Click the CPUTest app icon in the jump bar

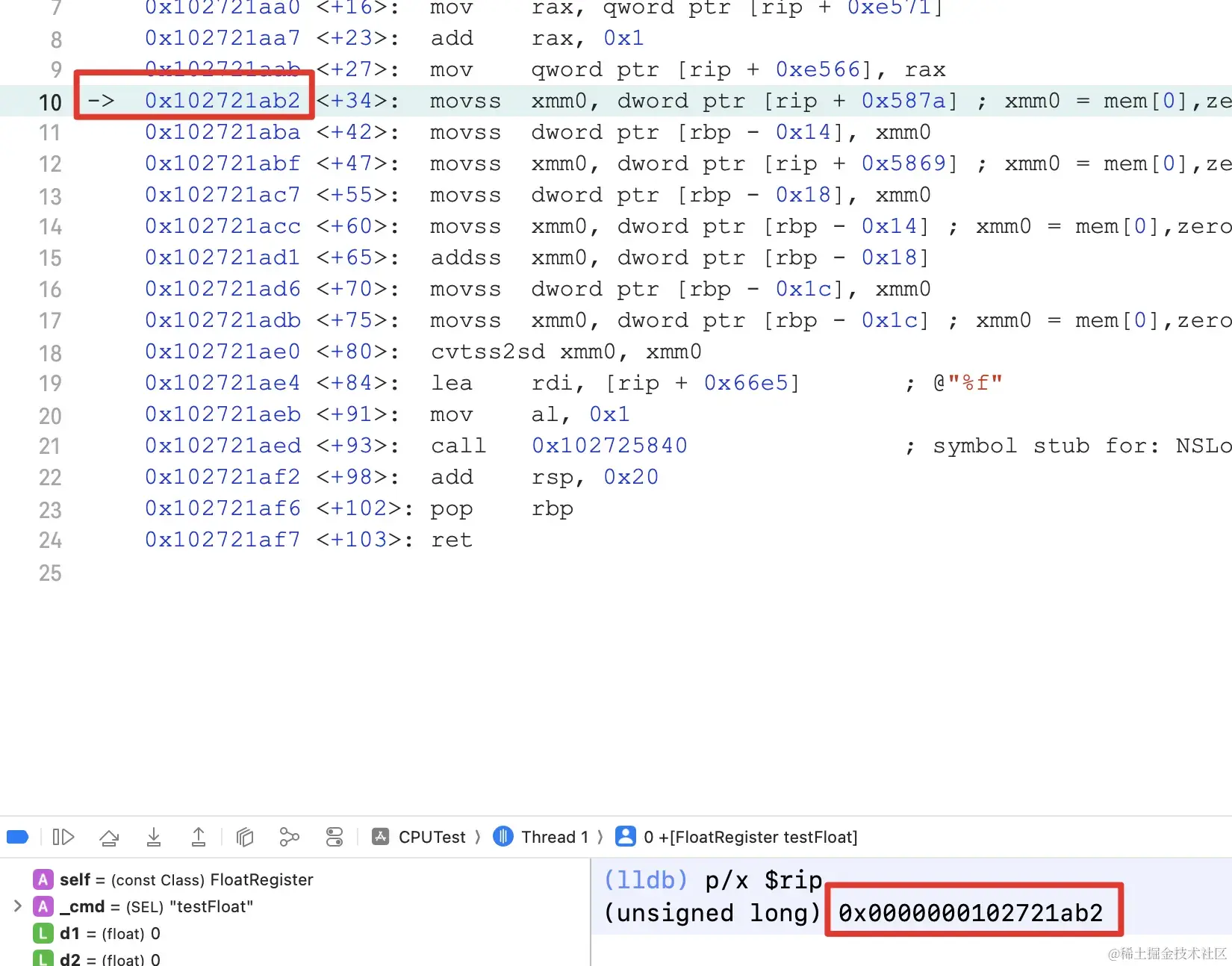coord(381,837)
